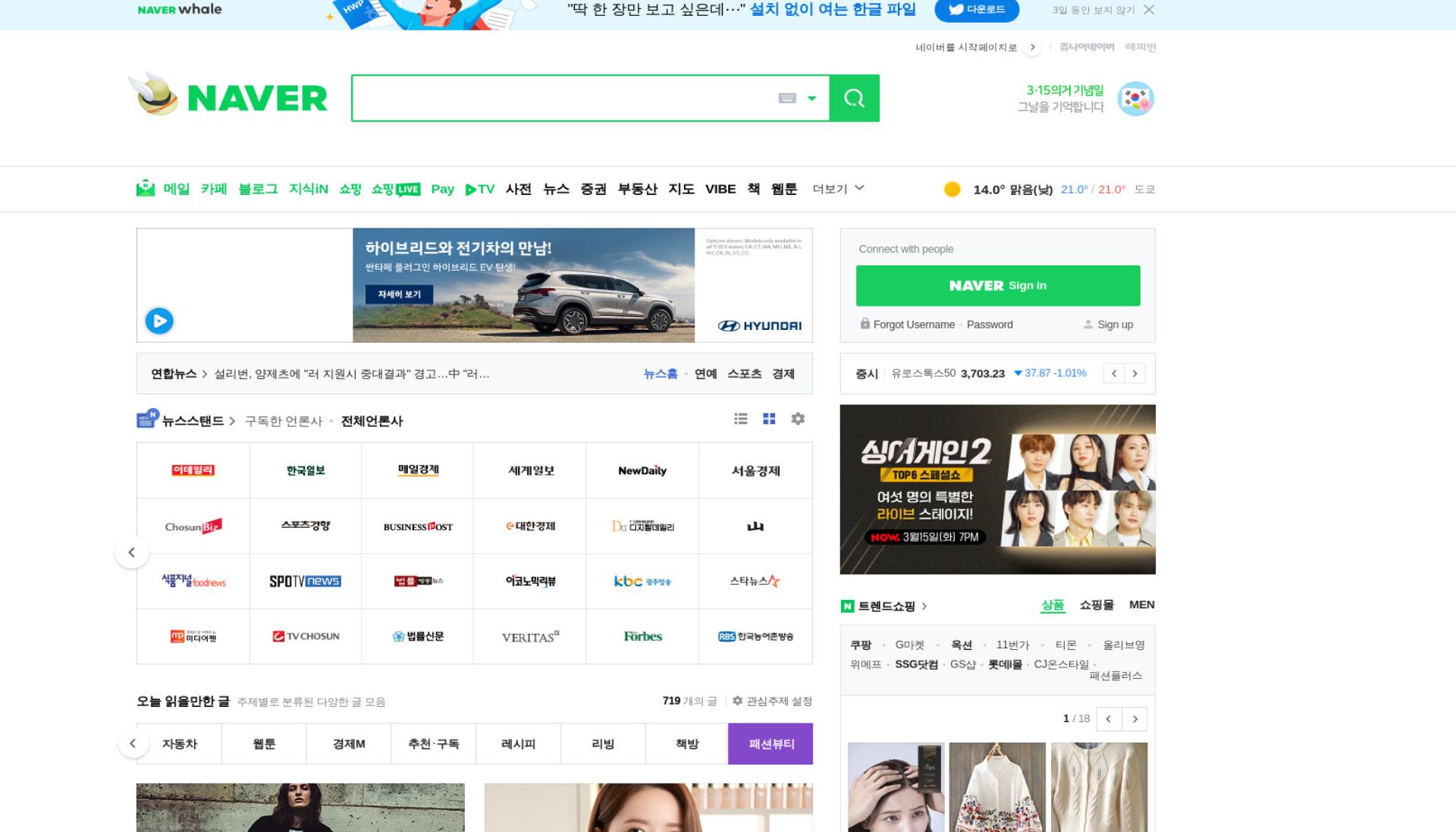Click SSG닷컴 shopping mall link

[x=916, y=664]
